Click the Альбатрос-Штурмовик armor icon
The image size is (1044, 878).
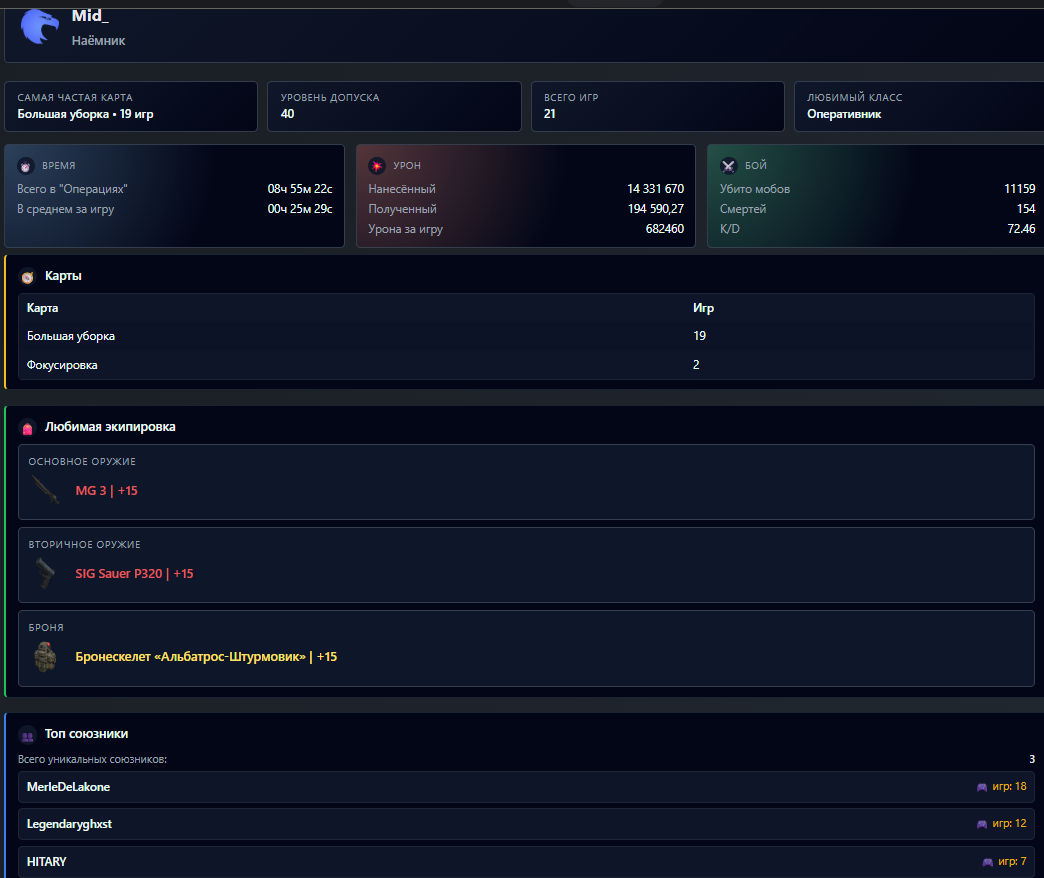(x=46, y=657)
